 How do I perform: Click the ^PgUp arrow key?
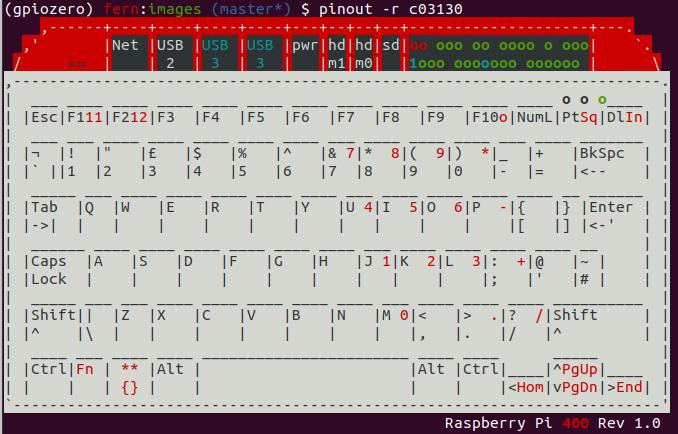pos(575,370)
